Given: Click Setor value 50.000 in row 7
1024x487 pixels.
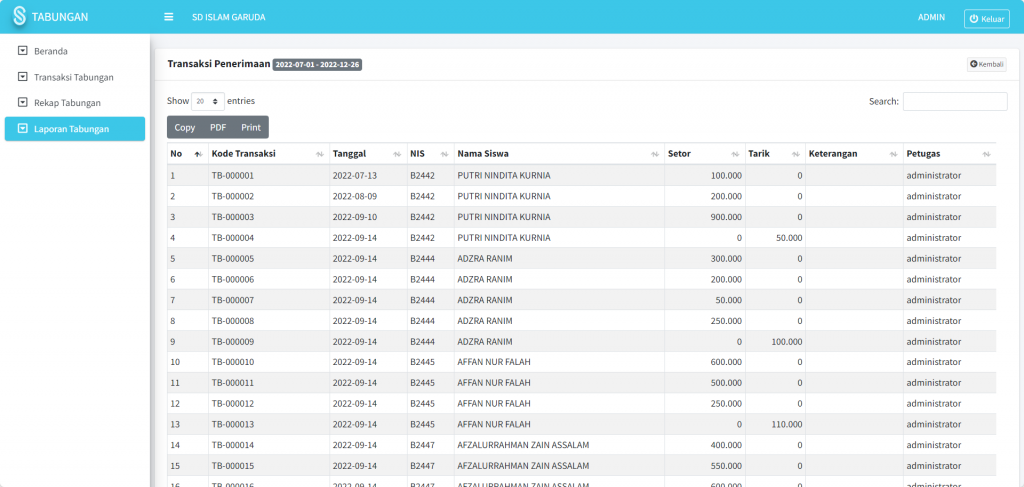Looking at the screenshot, I should point(729,300).
